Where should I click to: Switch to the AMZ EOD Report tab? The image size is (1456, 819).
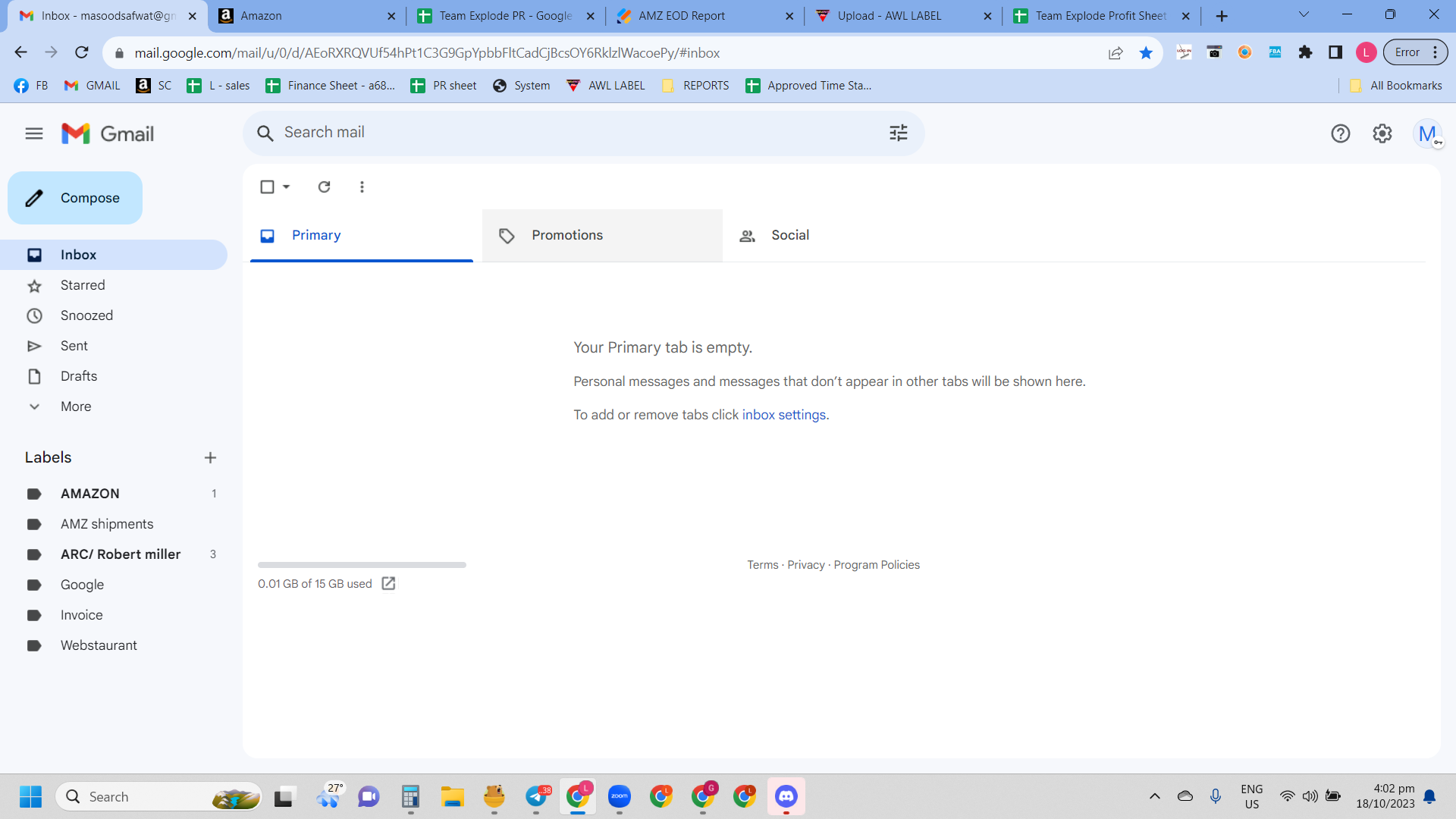(x=704, y=16)
